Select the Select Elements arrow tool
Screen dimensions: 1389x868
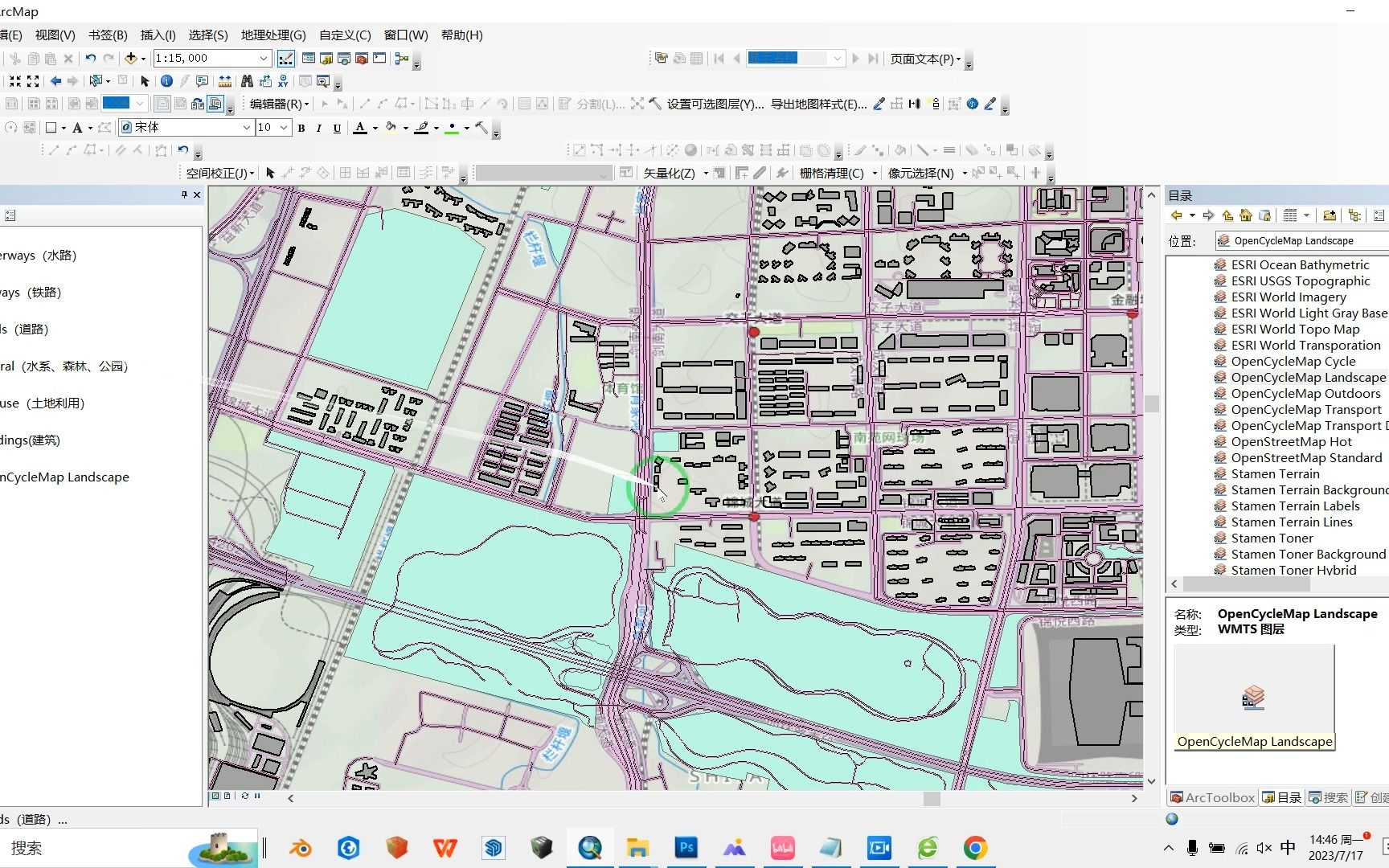pos(145,81)
